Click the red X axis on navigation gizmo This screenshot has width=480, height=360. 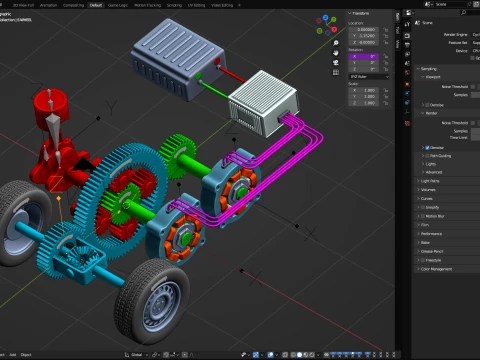click(x=334, y=30)
